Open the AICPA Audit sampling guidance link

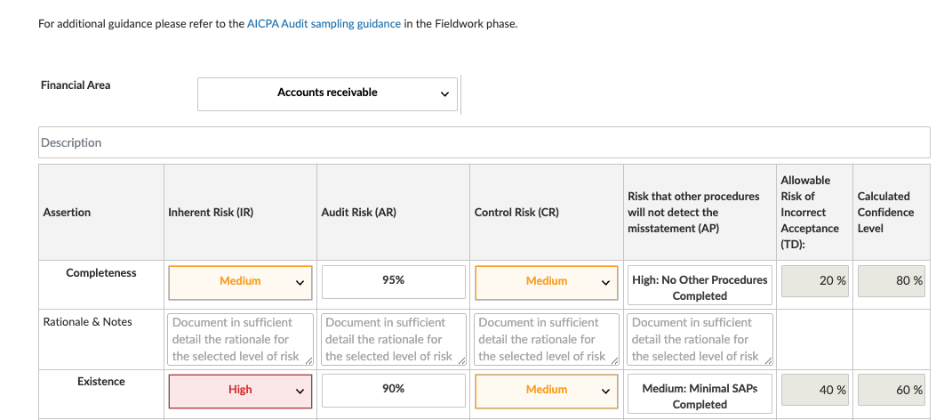pos(324,24)
